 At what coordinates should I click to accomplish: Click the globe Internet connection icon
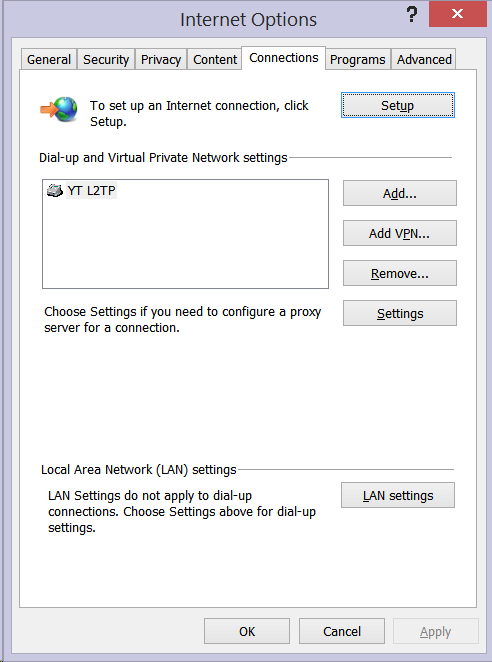click(59, 109)
